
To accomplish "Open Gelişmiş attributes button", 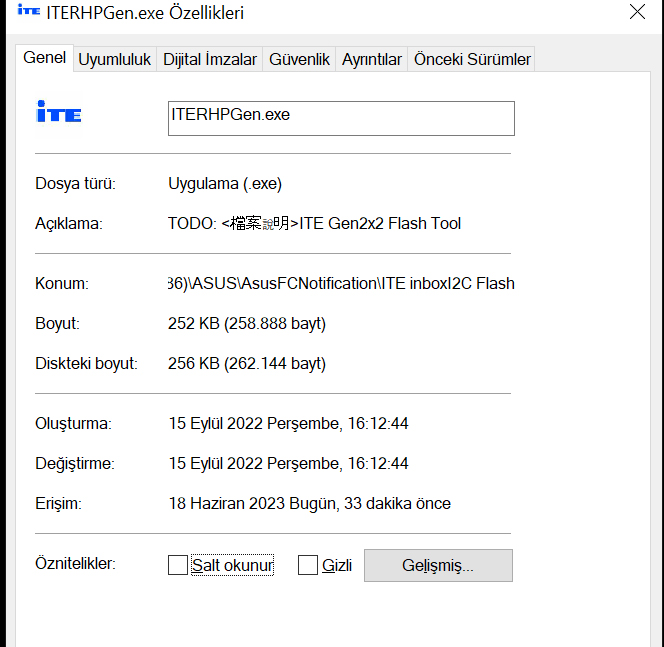I will coord(438,565).
